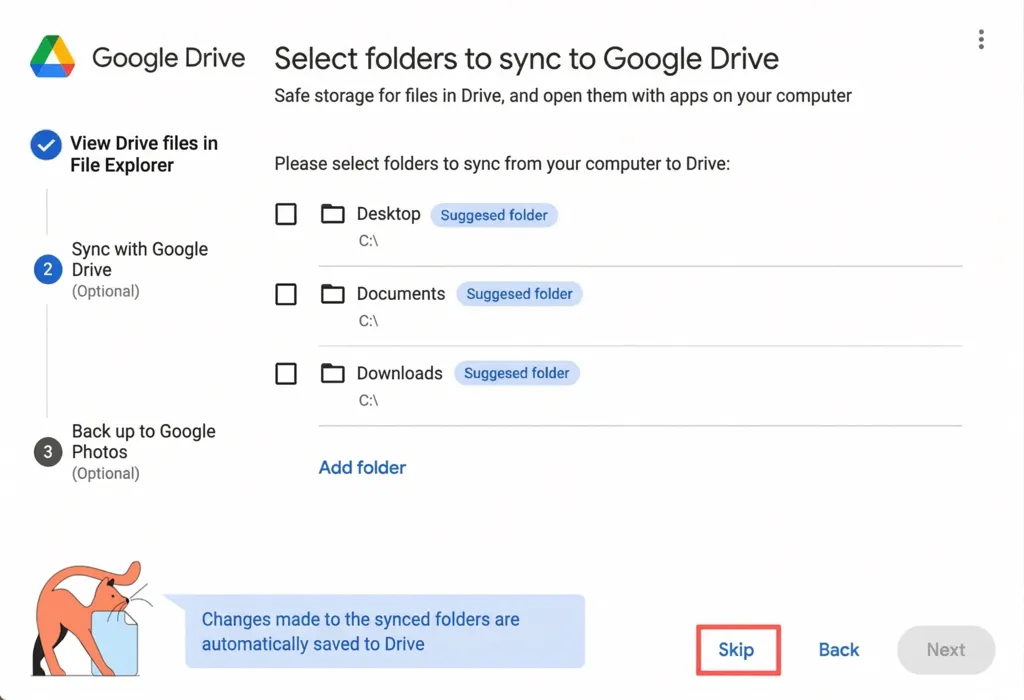Click the Downloads folder icon
This screenshot has width=1024, height=700.
[332, 373]
